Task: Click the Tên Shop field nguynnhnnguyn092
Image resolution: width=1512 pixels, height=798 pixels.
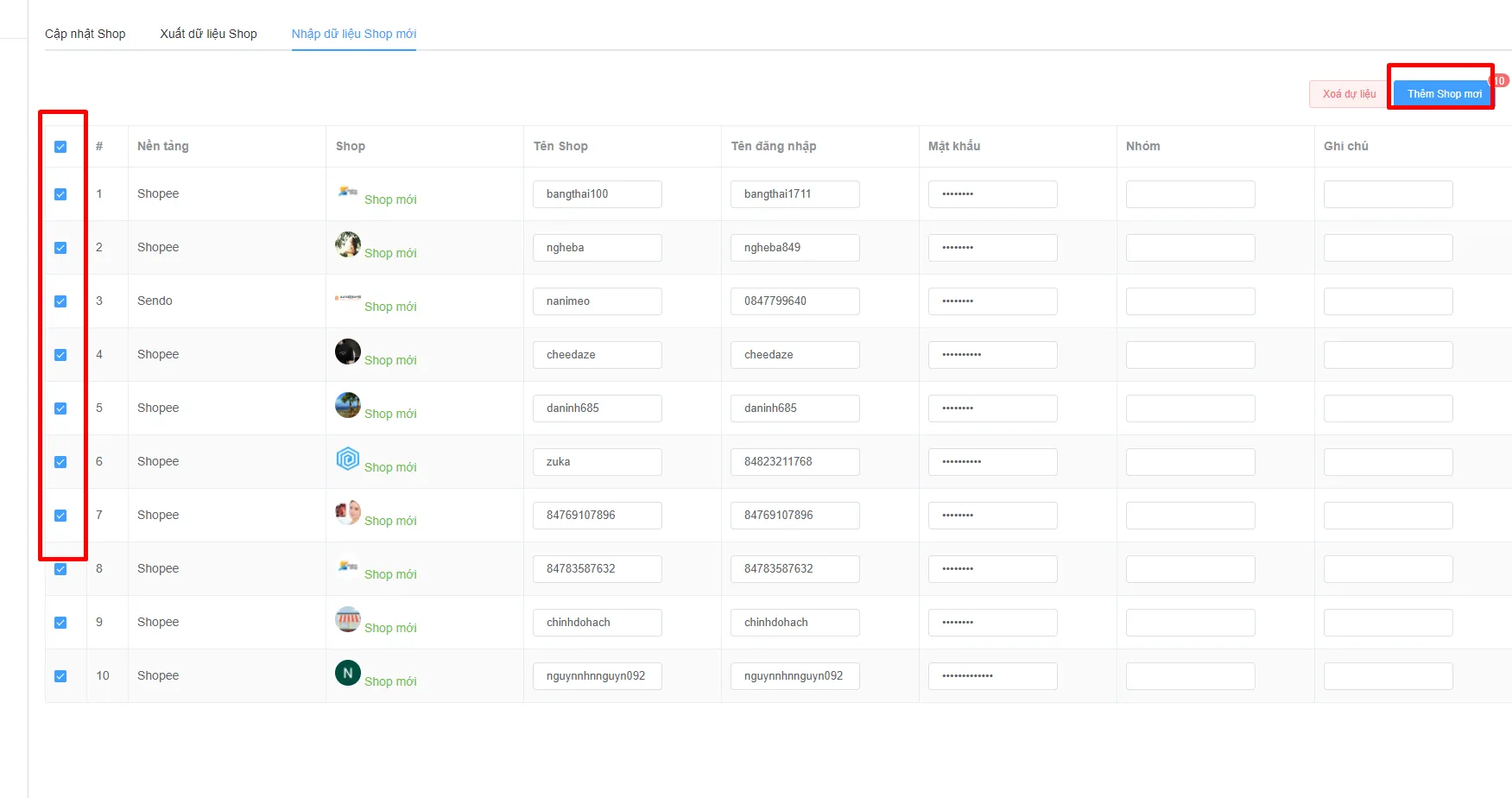Action: (598, 676)
